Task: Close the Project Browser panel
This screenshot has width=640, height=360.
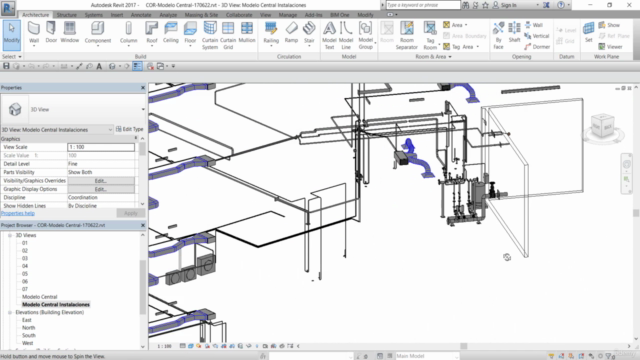Action: click(x=143, y=225)
